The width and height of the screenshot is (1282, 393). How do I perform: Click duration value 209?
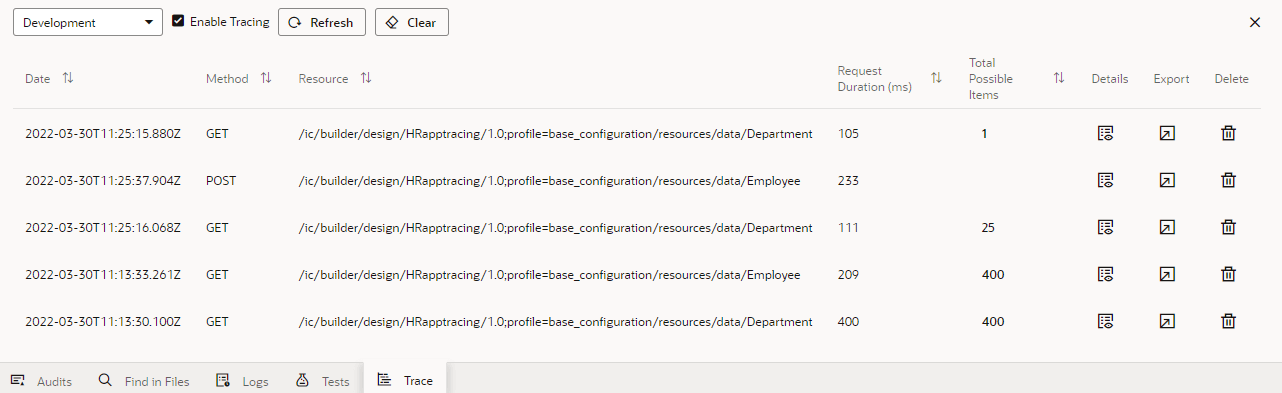coord(848,274)
